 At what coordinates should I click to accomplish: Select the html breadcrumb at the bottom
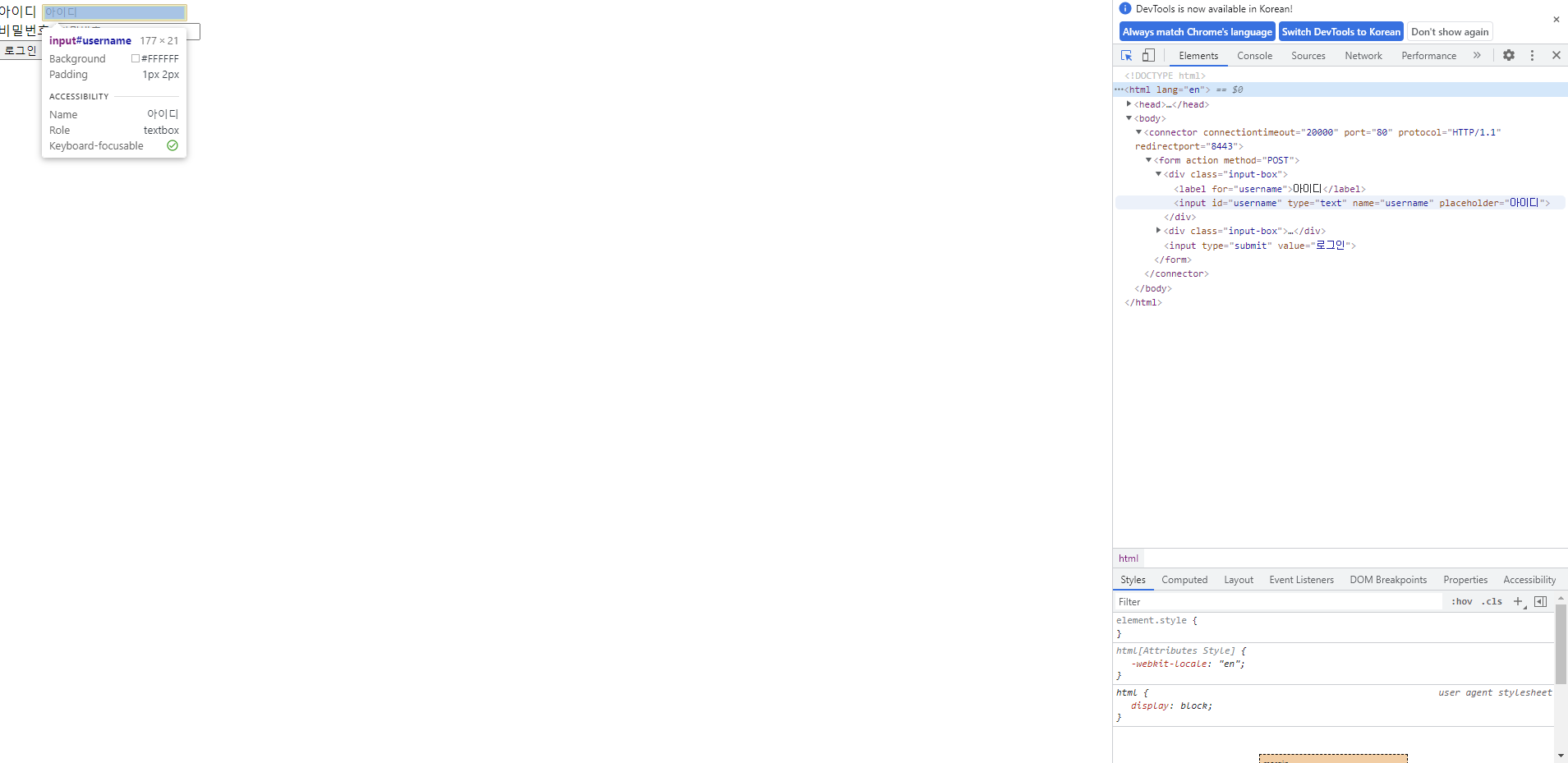1128,558
